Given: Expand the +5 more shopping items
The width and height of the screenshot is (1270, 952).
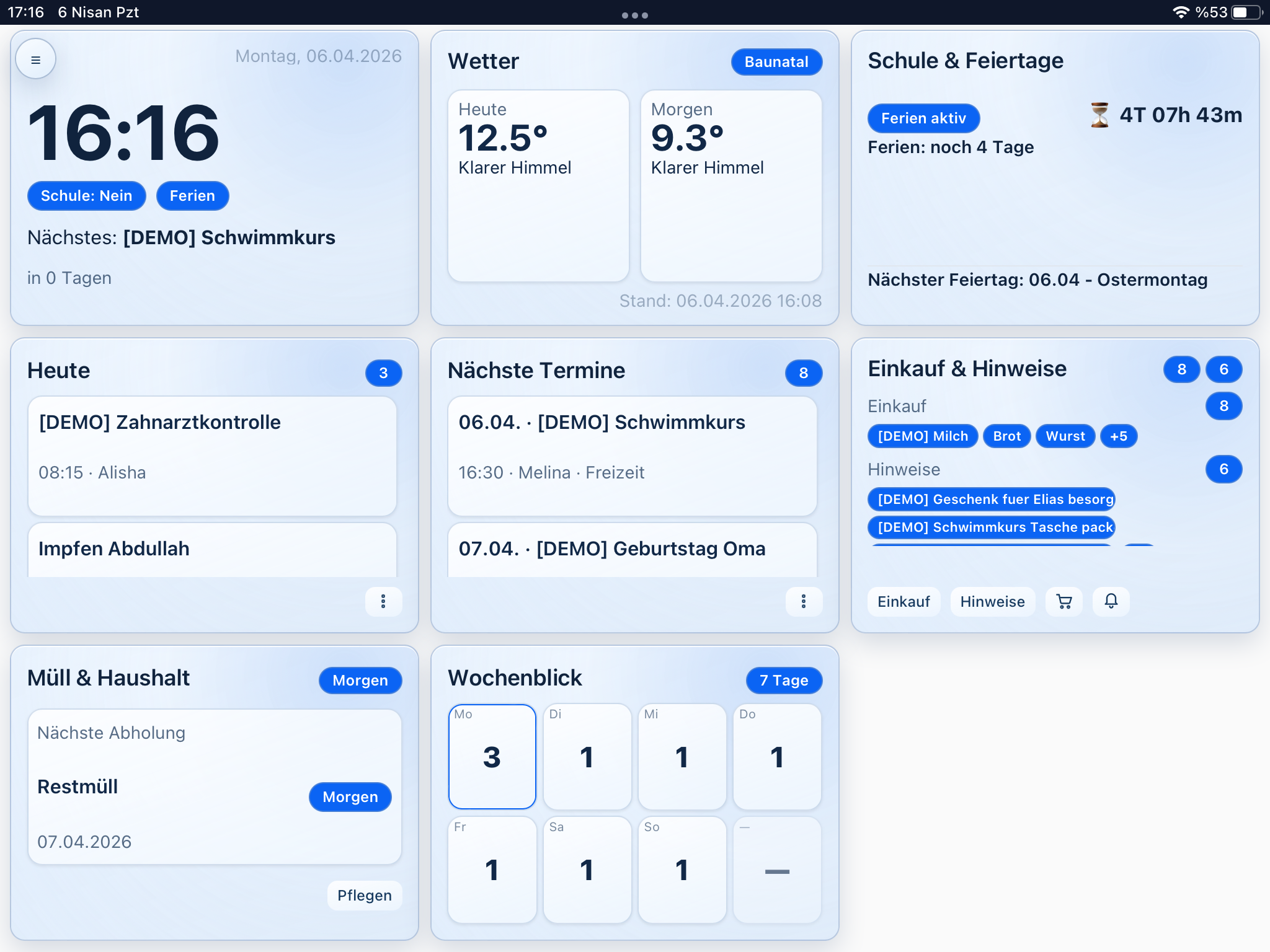Looking at the screenshot, I should (x=1118, y=436).
